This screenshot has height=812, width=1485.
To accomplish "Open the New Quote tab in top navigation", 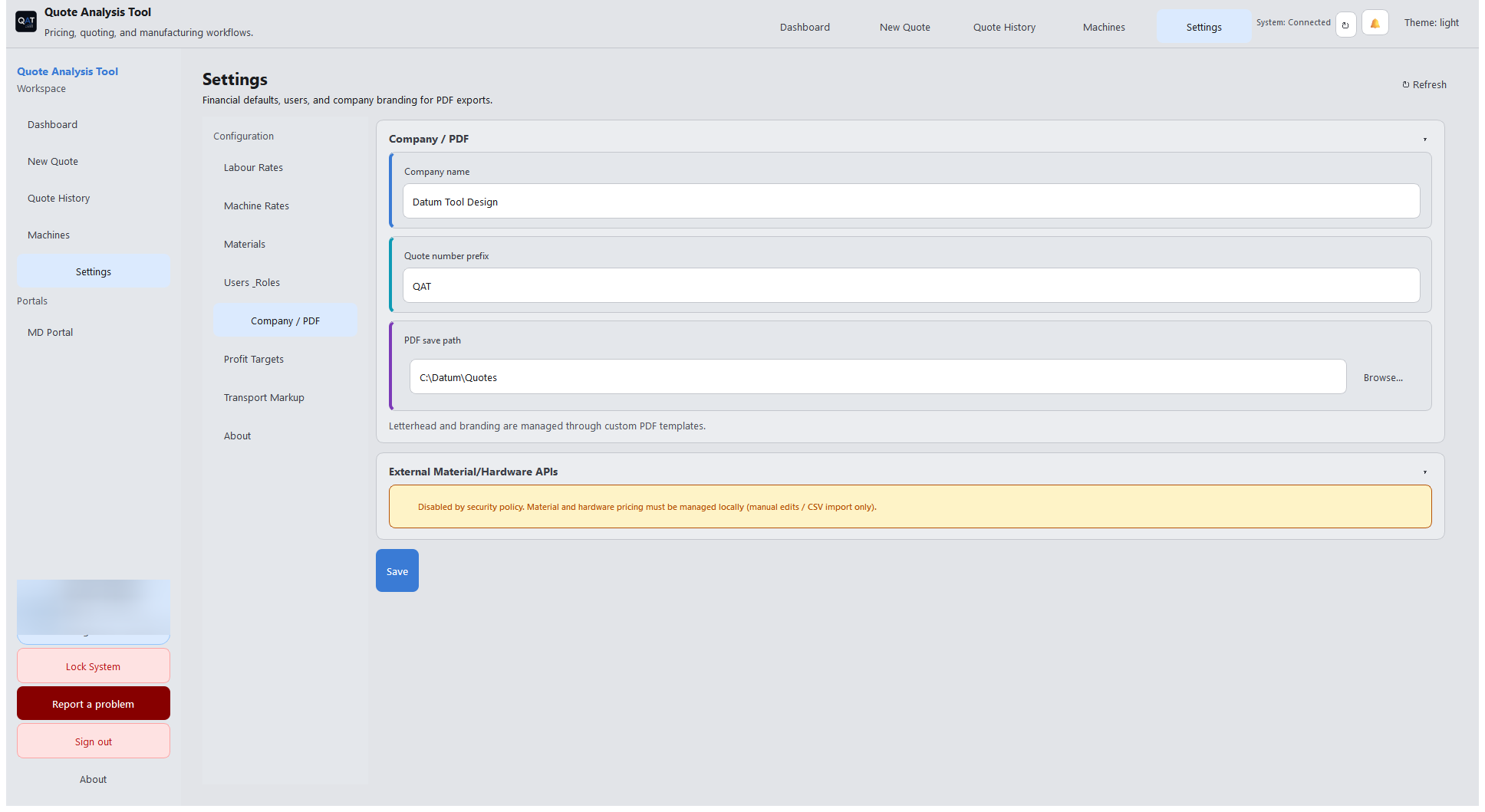I will [904, 27].
